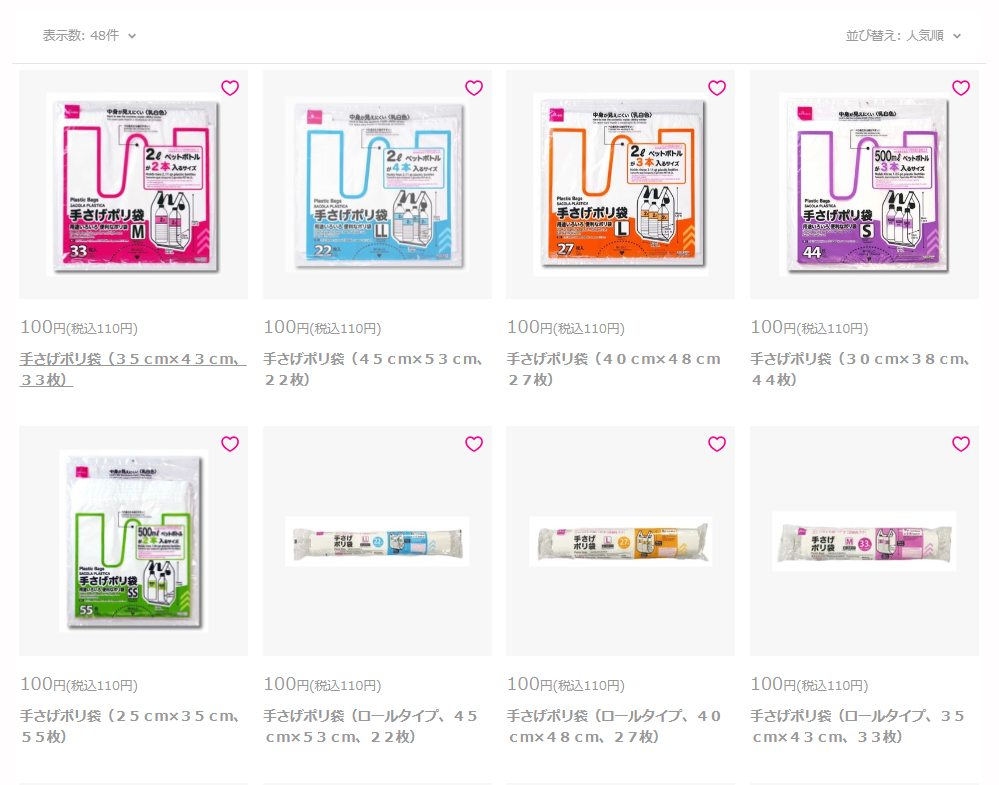Image resolution: width=999 pixels, height=785 pixels.
Task: Open orange L size bag product image
Action: (x=621, y=185)
